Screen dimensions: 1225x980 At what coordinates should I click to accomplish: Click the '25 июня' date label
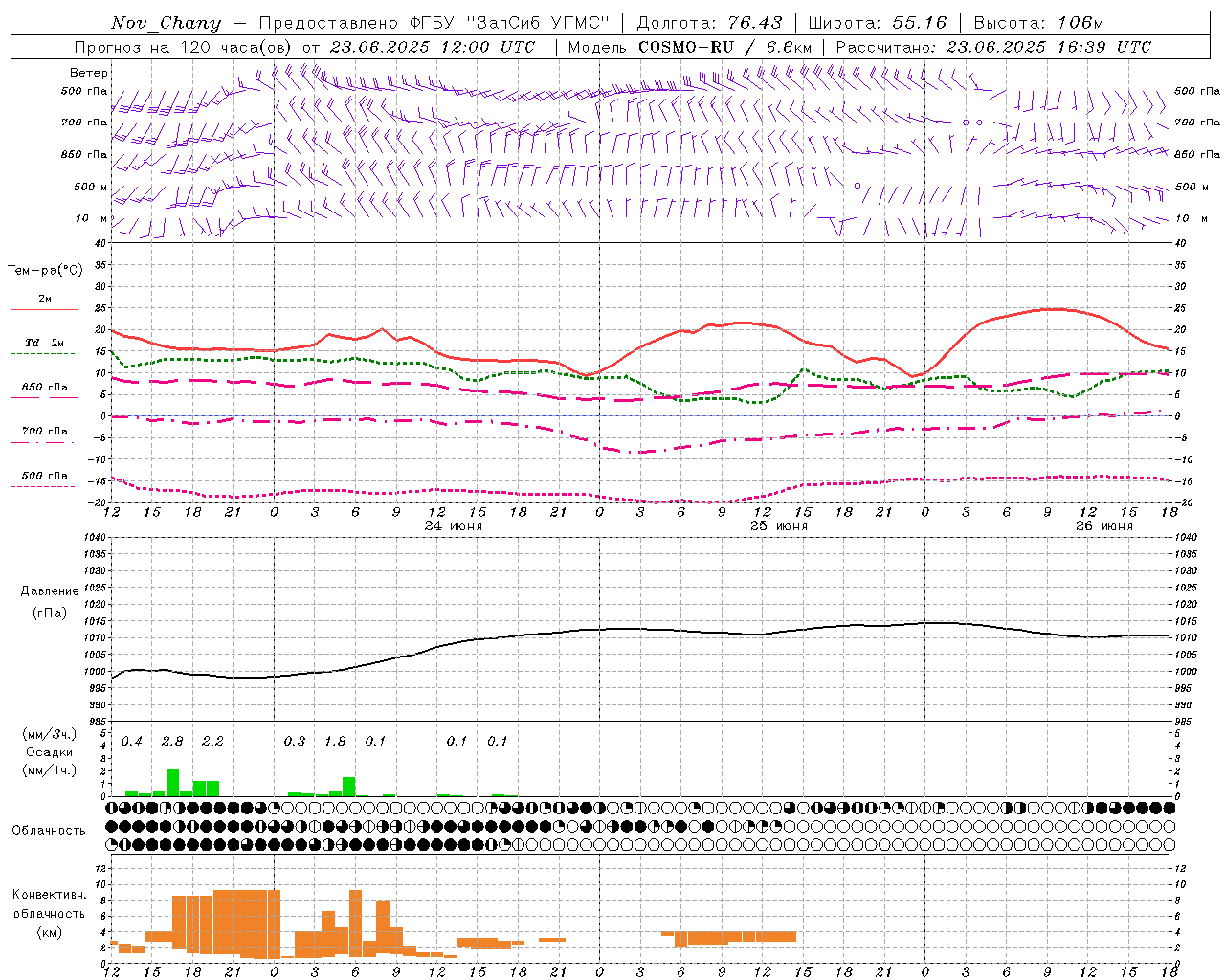click(x=779, y=526)
